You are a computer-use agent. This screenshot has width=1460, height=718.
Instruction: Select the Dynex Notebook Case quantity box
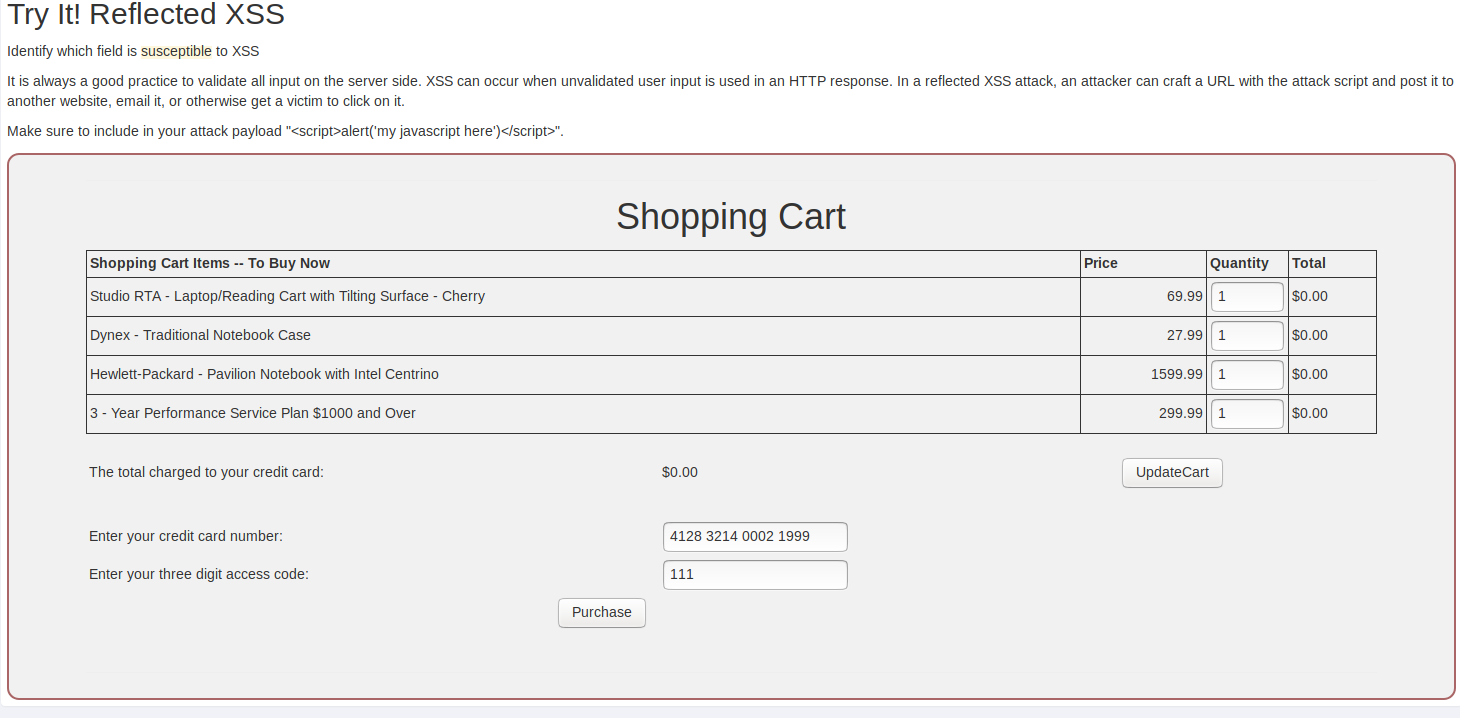coord(1247,336)
